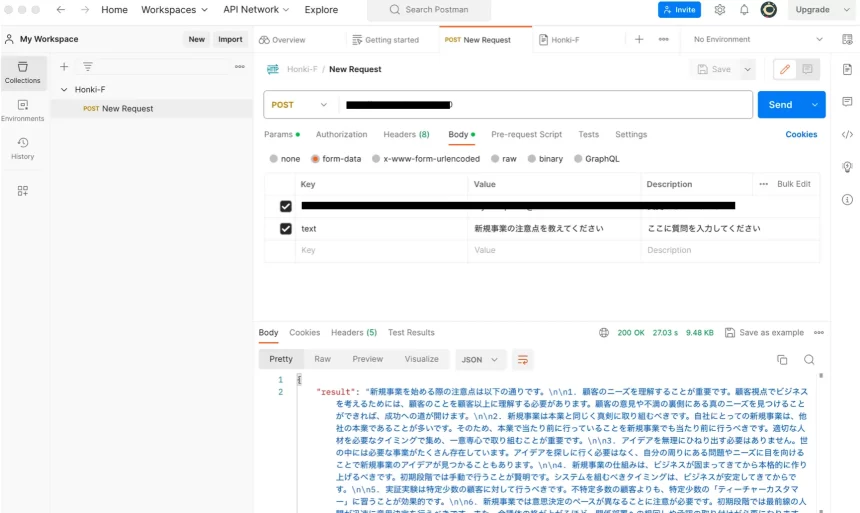Search within the response body

809,360
